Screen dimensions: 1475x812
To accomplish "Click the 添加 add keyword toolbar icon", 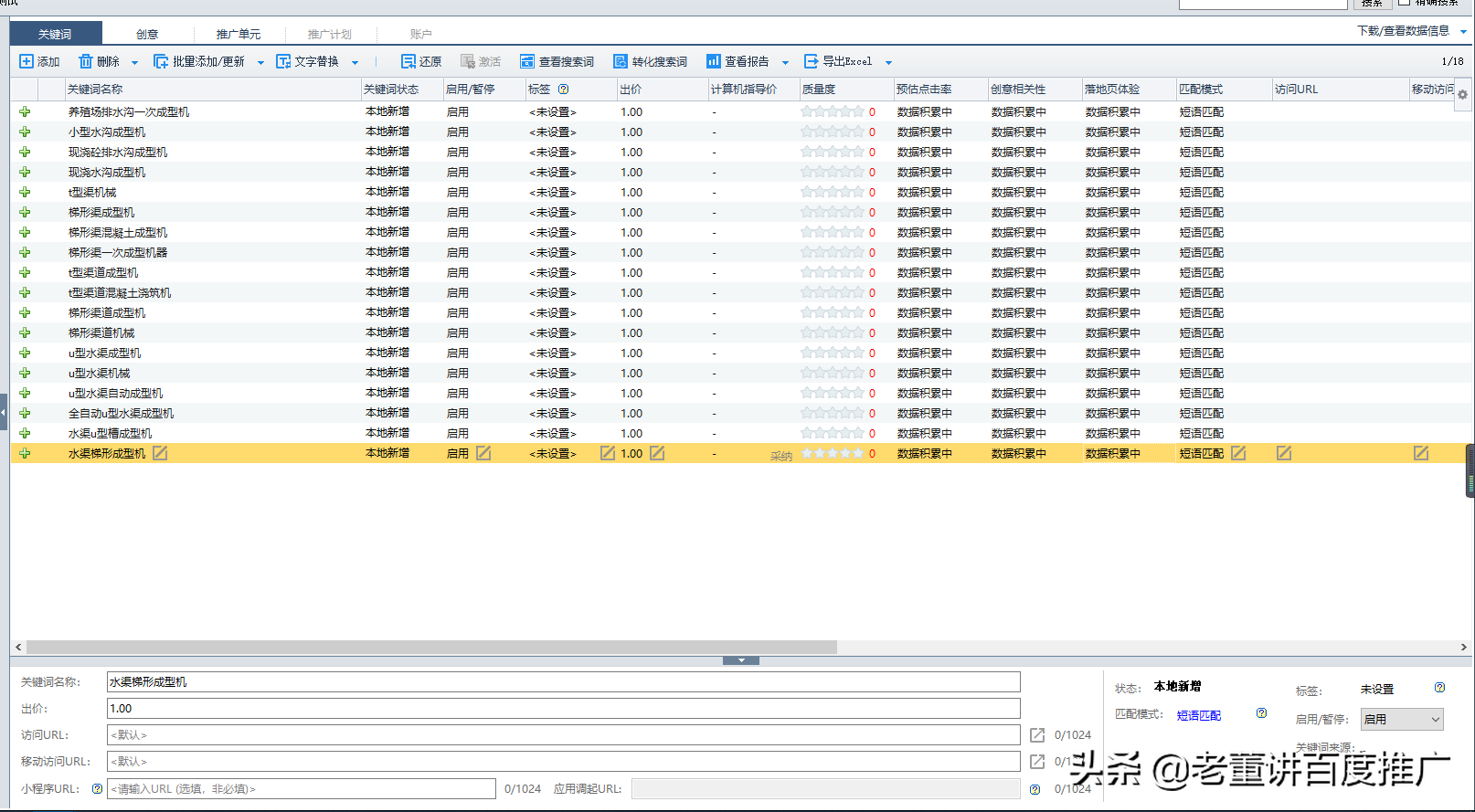I will point(27,61).
